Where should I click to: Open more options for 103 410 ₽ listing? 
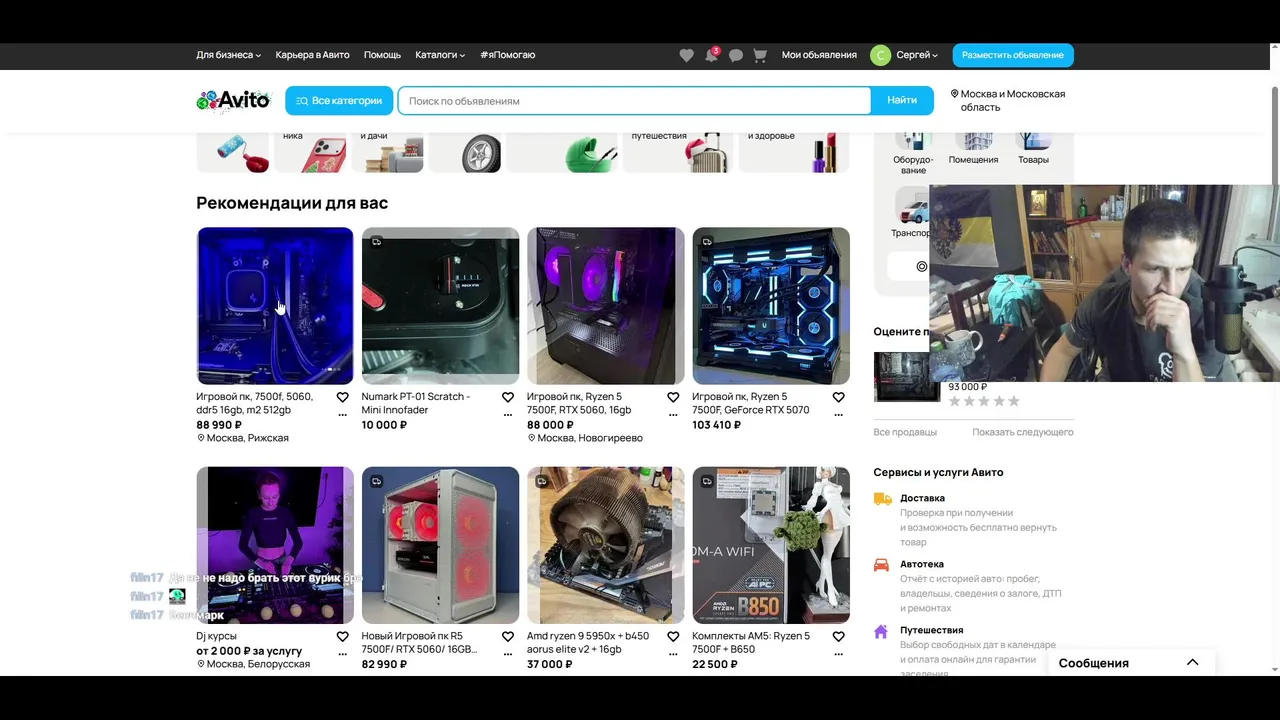tap(838, 415)
